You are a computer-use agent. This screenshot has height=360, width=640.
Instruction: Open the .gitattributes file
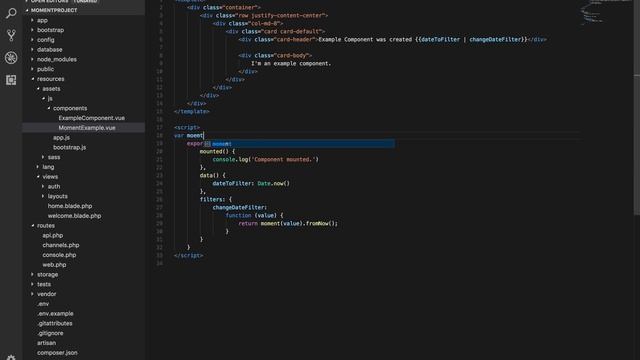coord(55,324)
